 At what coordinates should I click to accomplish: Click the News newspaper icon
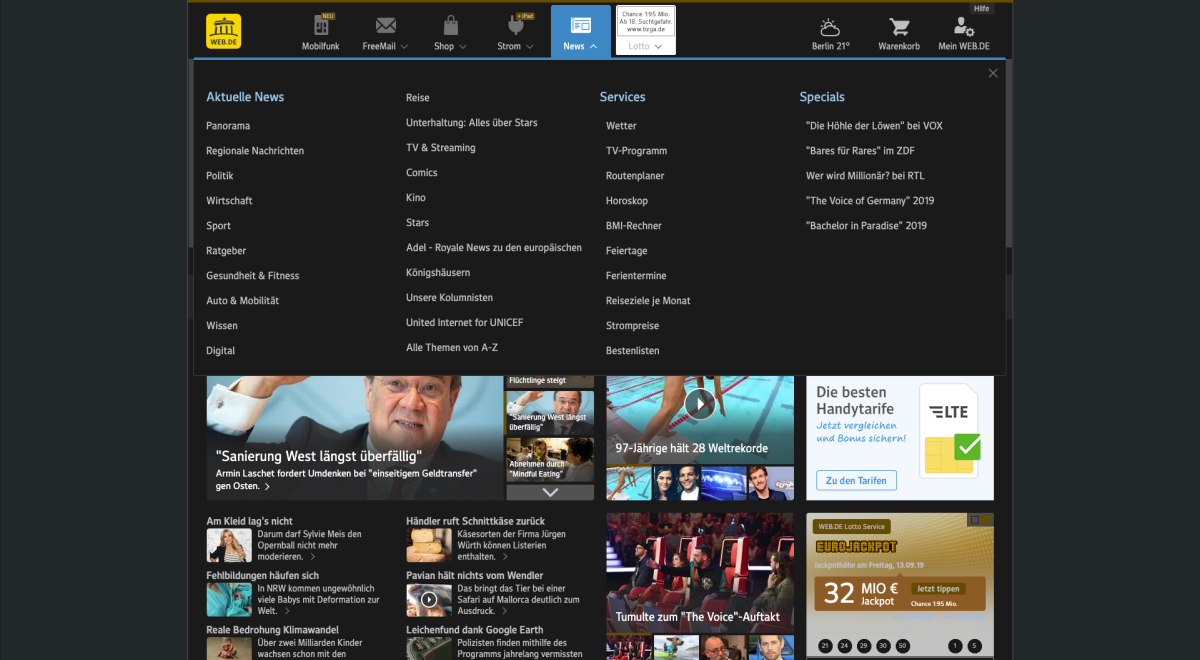click(x=581, y=25)
